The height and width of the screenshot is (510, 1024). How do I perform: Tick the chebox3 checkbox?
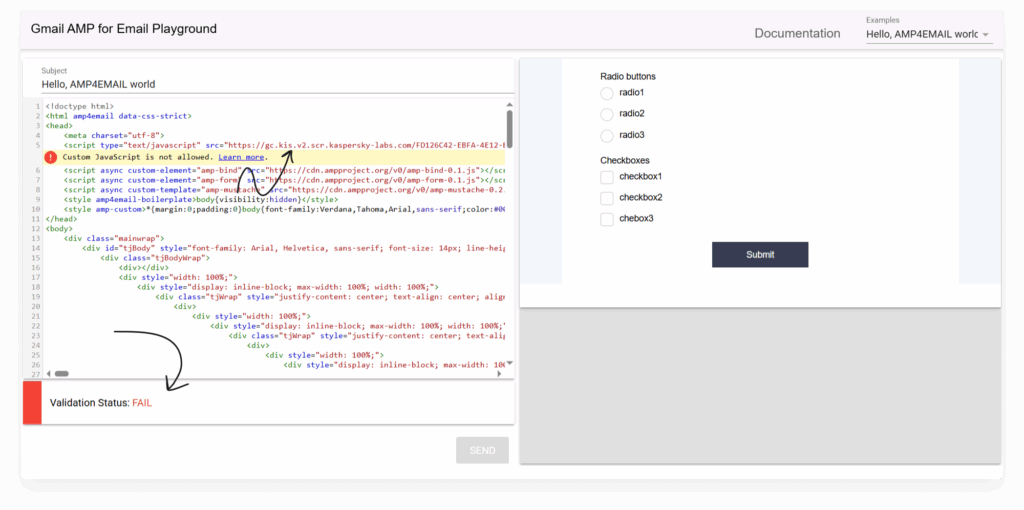tap(606, 219)
